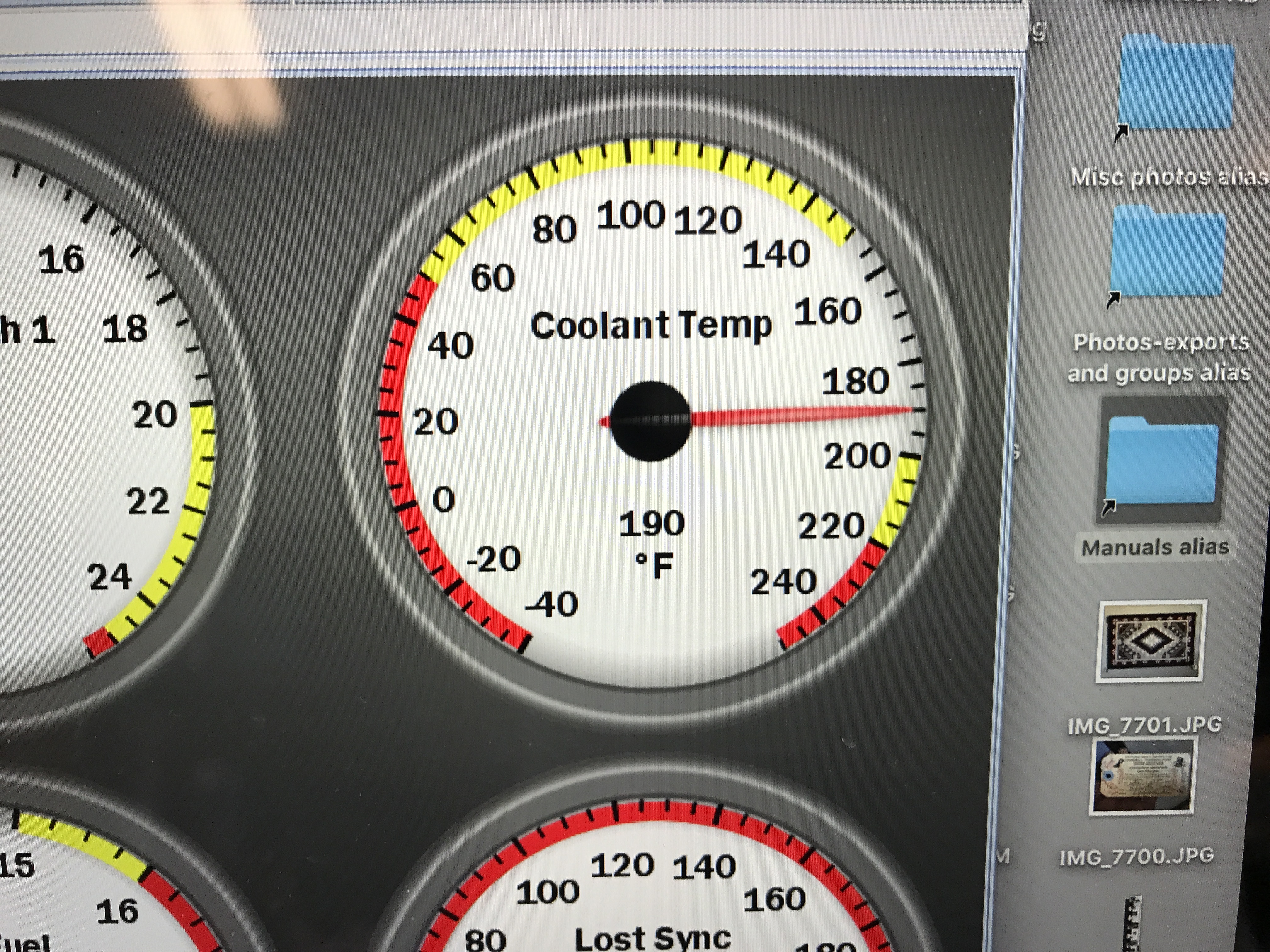This screenshot has width=1270, height=952.
Task: Click the Manuals alias name label
Action: point(1155,547)
